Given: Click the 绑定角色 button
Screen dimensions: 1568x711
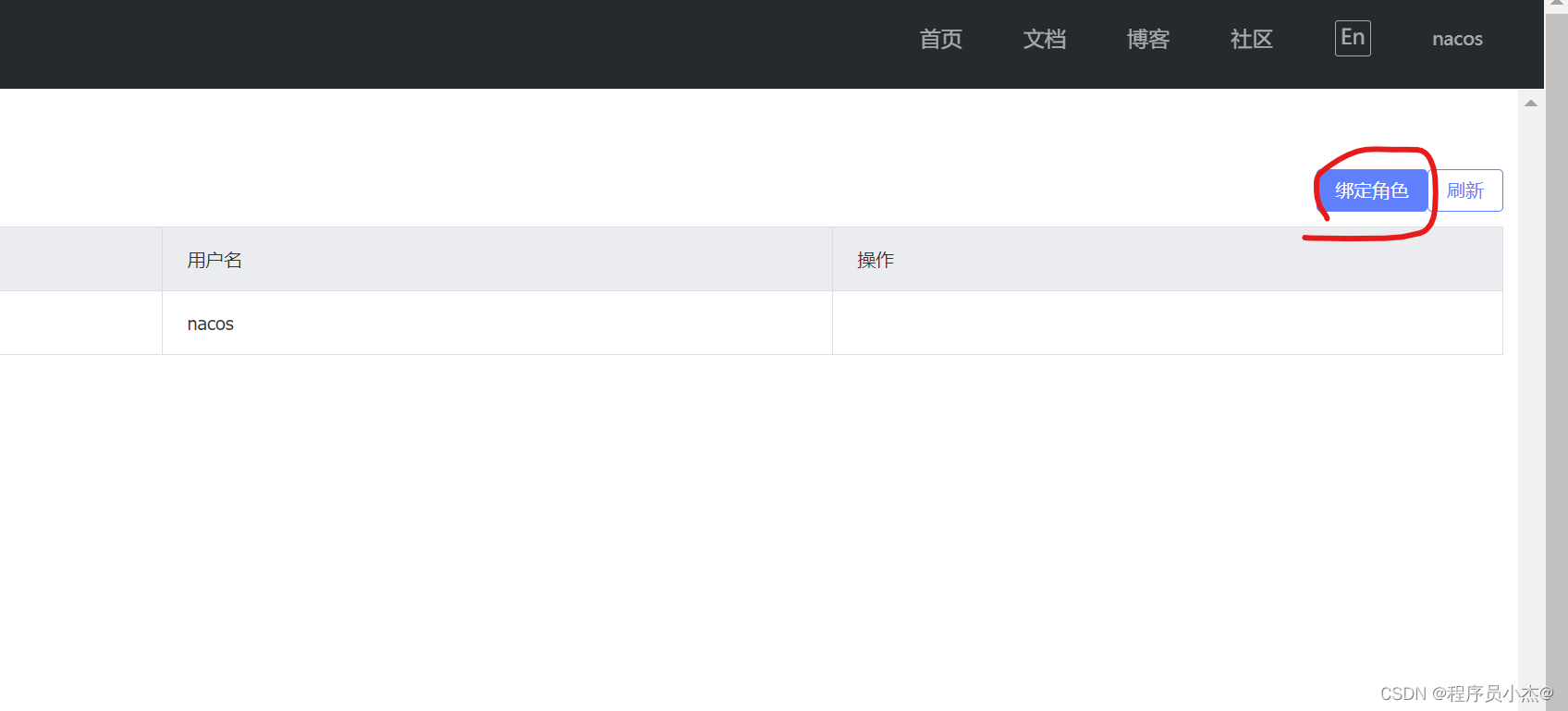Looking at the screenshot, I should tap(1372, 190).
